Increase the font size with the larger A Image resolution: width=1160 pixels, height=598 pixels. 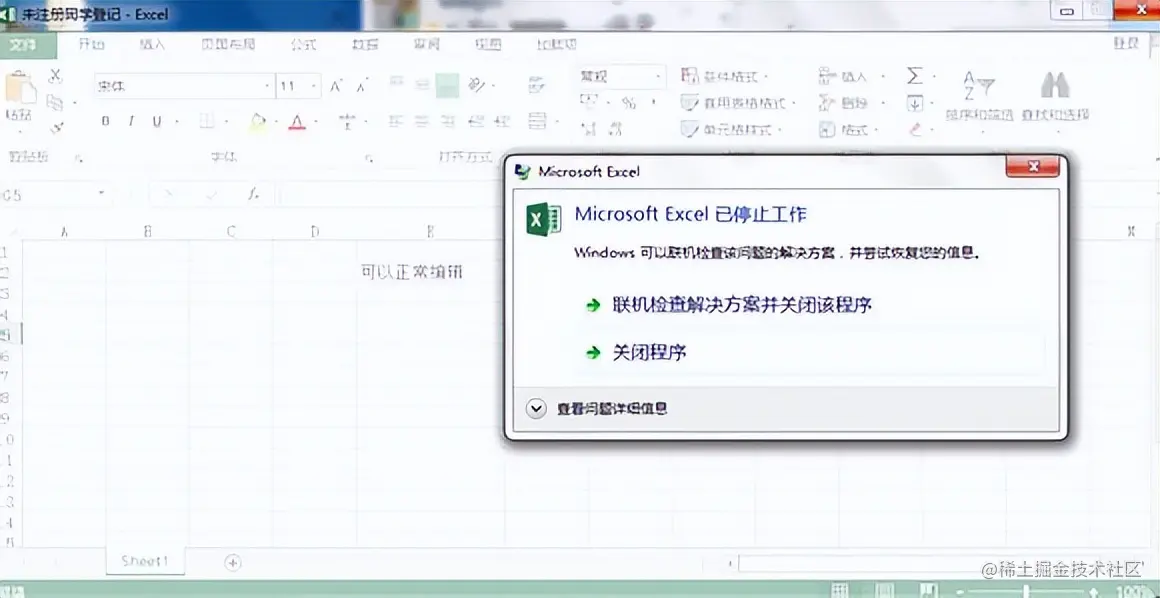[x=335, y=87]
